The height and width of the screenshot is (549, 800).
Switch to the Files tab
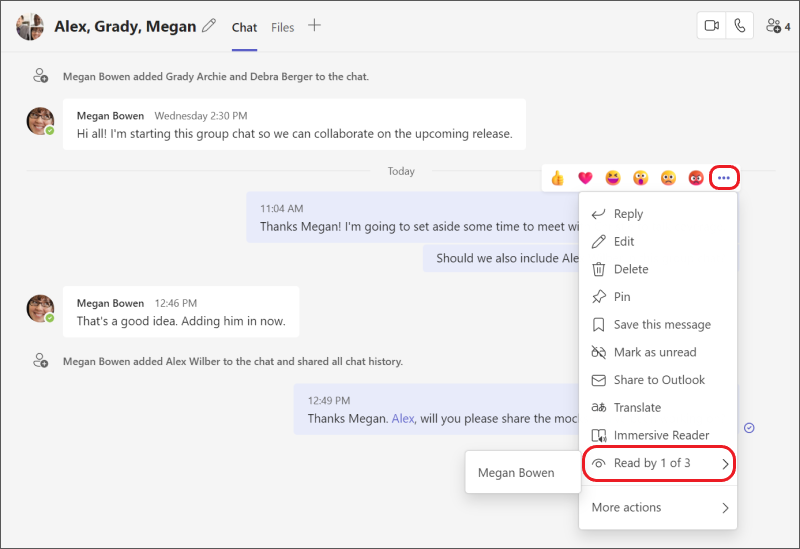pos(283,27)
